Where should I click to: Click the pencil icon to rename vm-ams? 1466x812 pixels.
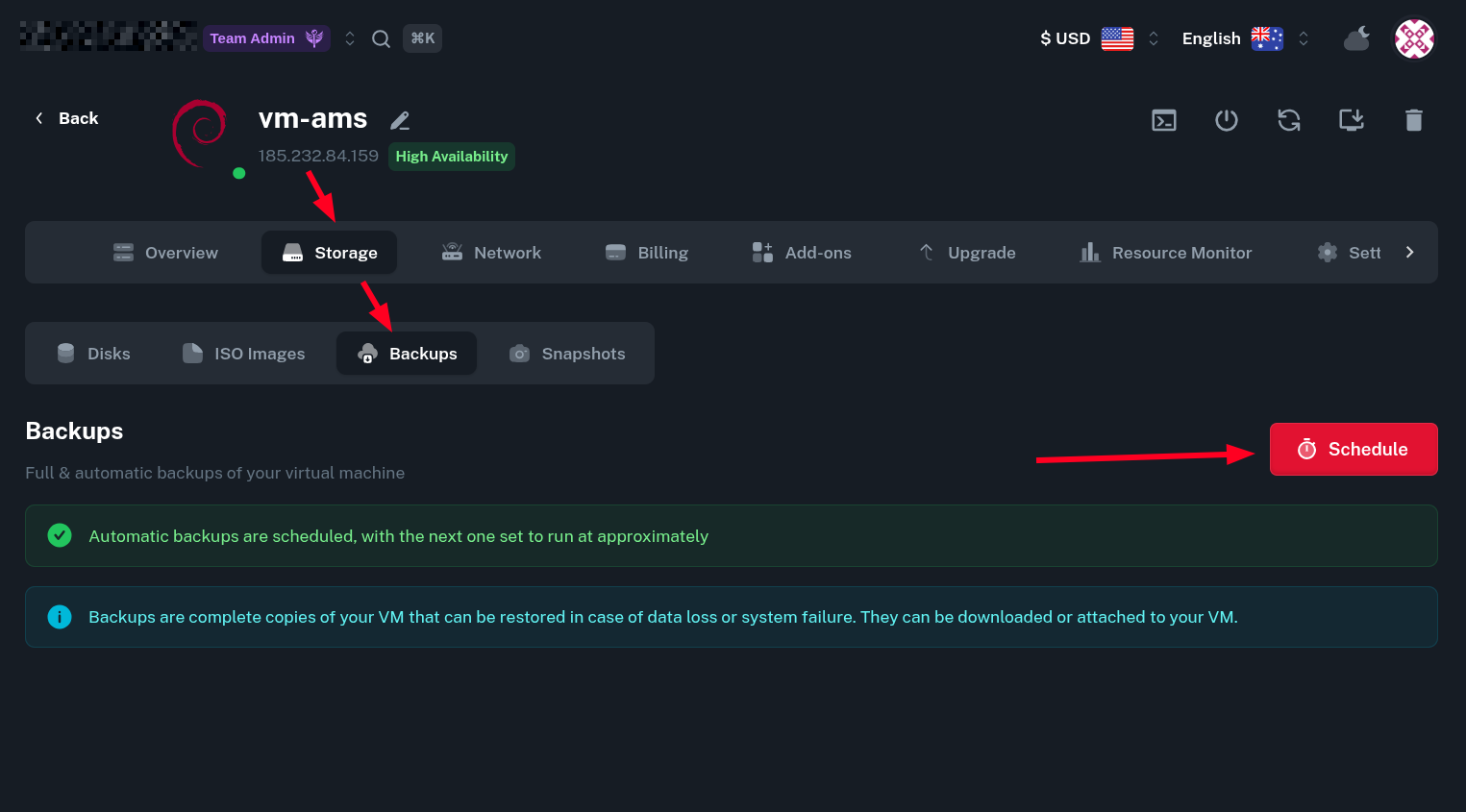point(400,120)
